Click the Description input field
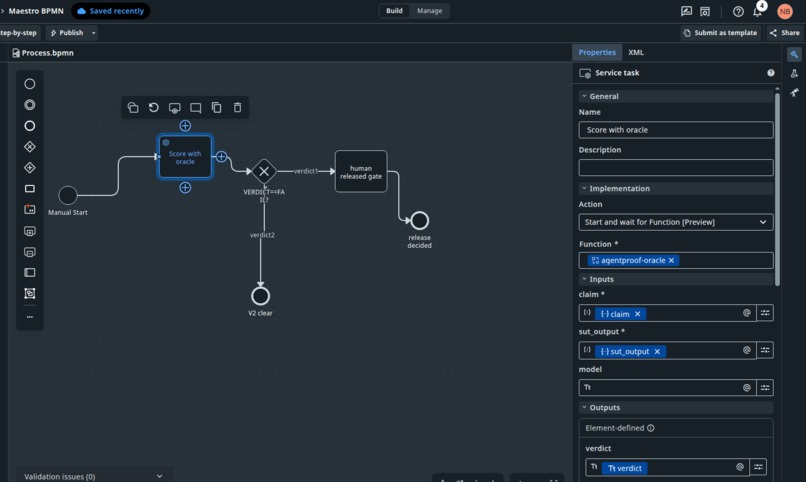The width and height of the screenshot is (806, 482). click(x=675, y=168)
